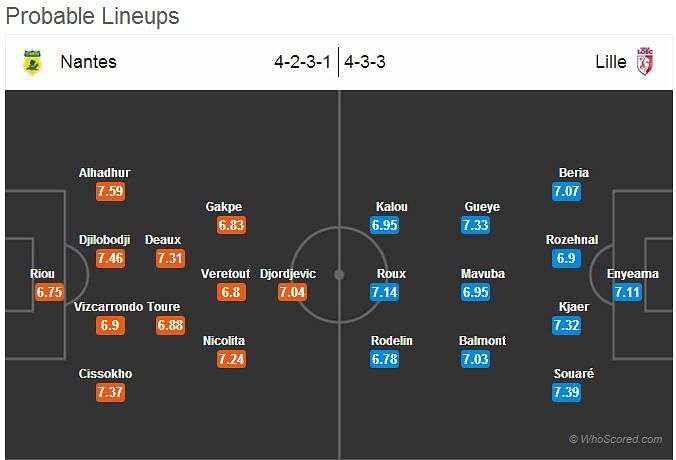
Task: Click player name Rozehnal
Action: 574,240
